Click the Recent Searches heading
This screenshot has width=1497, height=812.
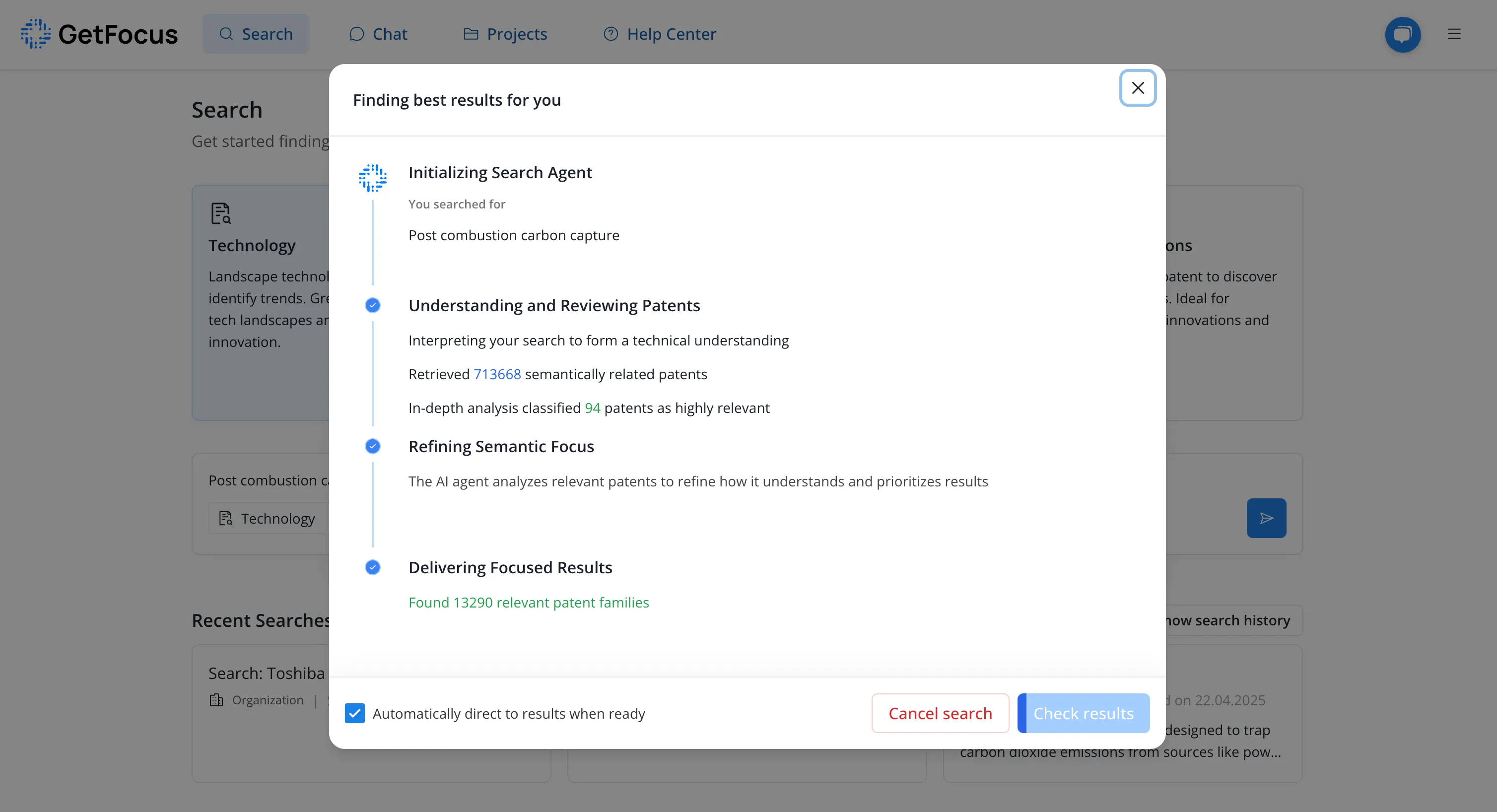pos(261,620)
